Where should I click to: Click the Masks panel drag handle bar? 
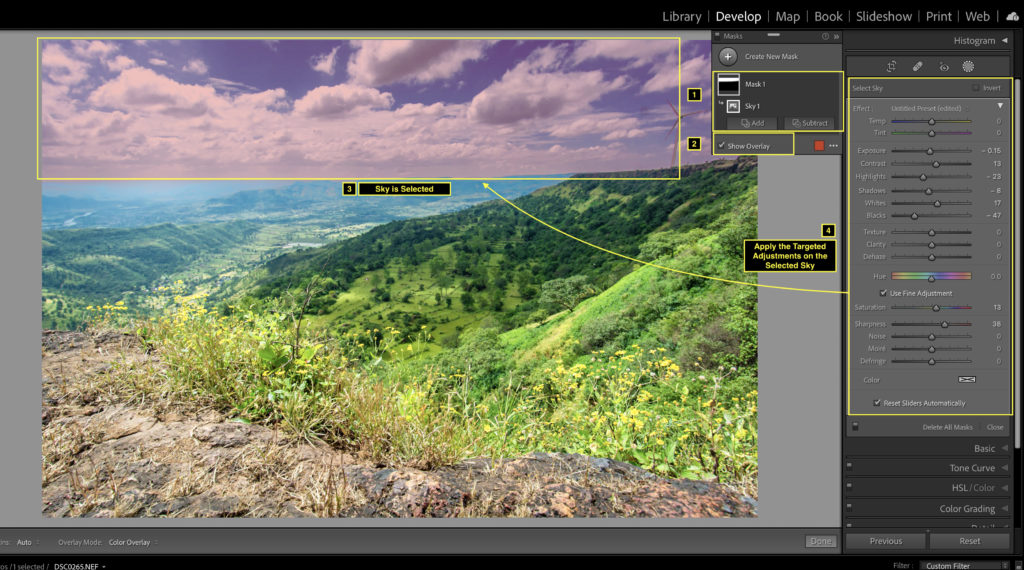point(774,35)
